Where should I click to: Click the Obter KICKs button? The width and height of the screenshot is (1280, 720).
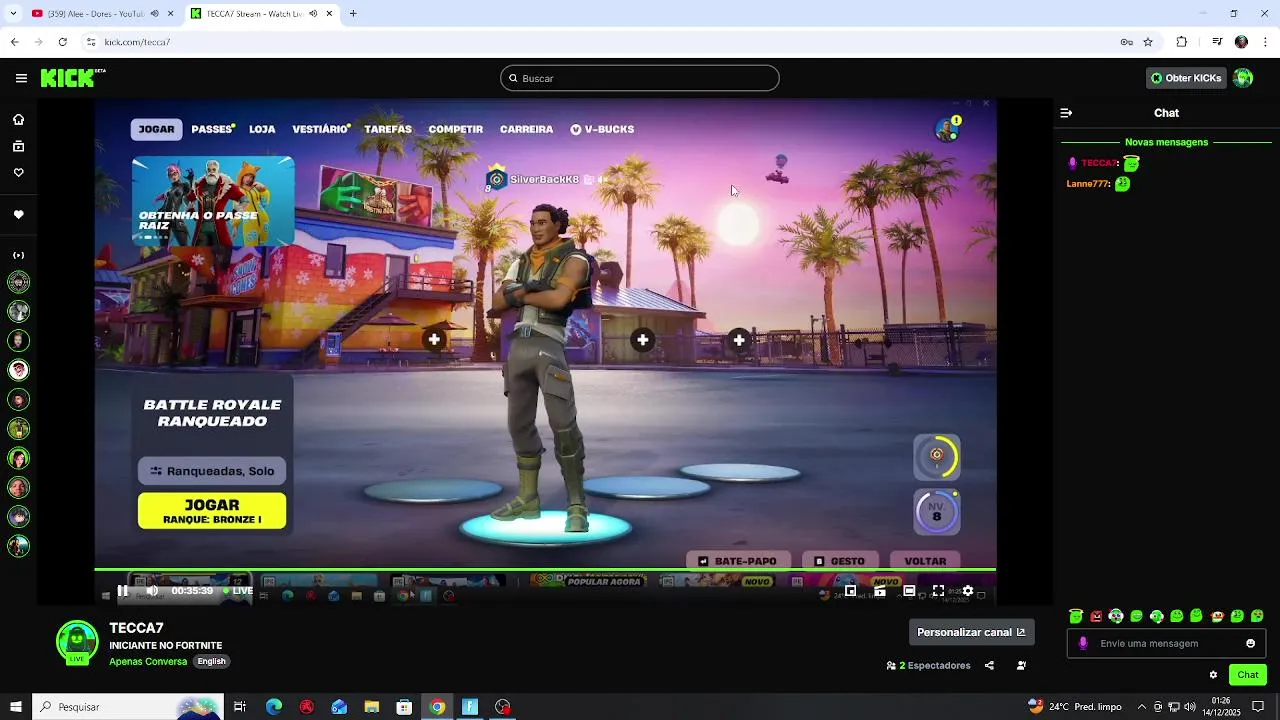click(x=1186, y=78)
